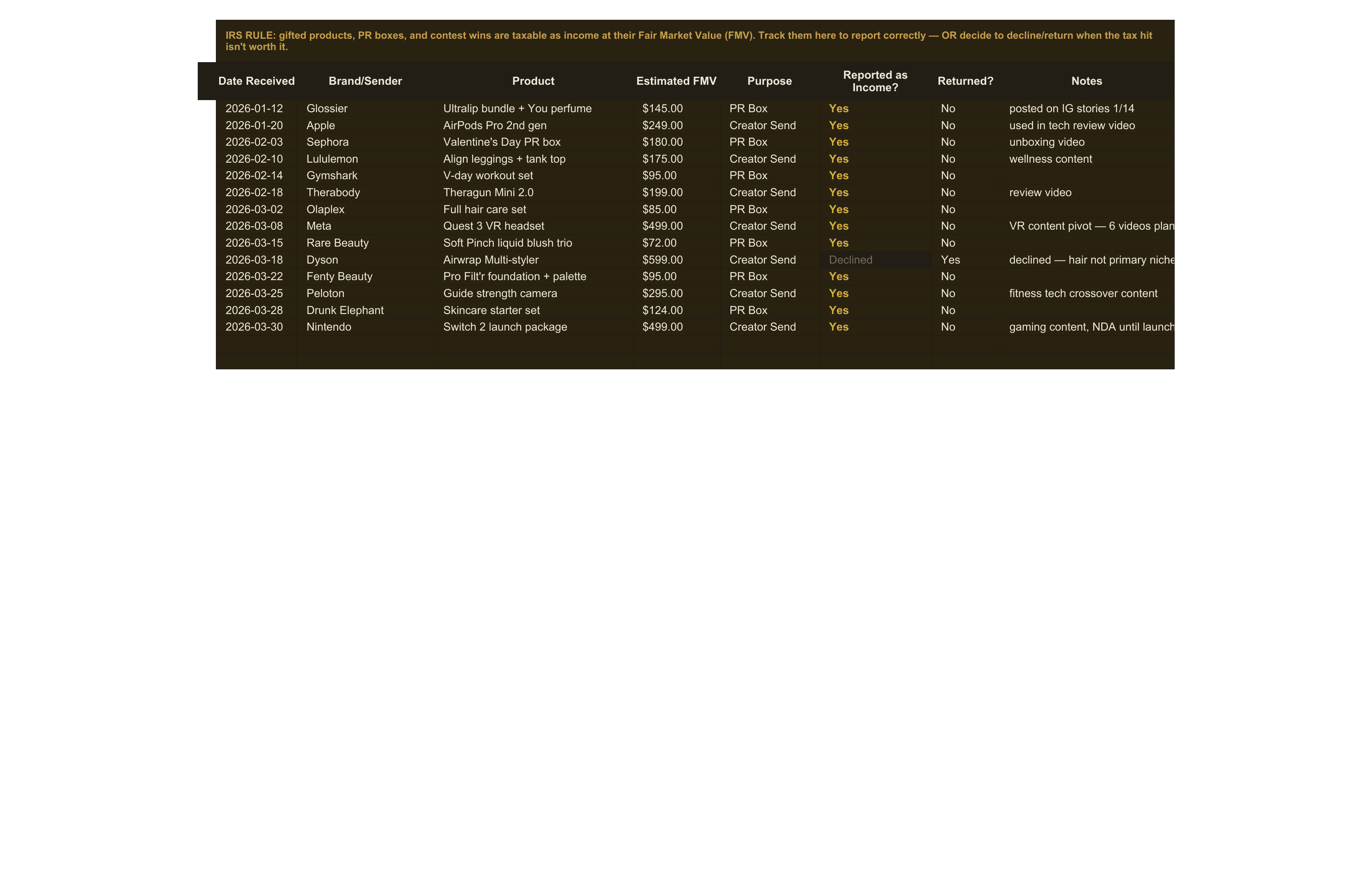Select 'Skincare starter set' cell
Screen dimensions: 1372x888
click(x=533, y=310)
